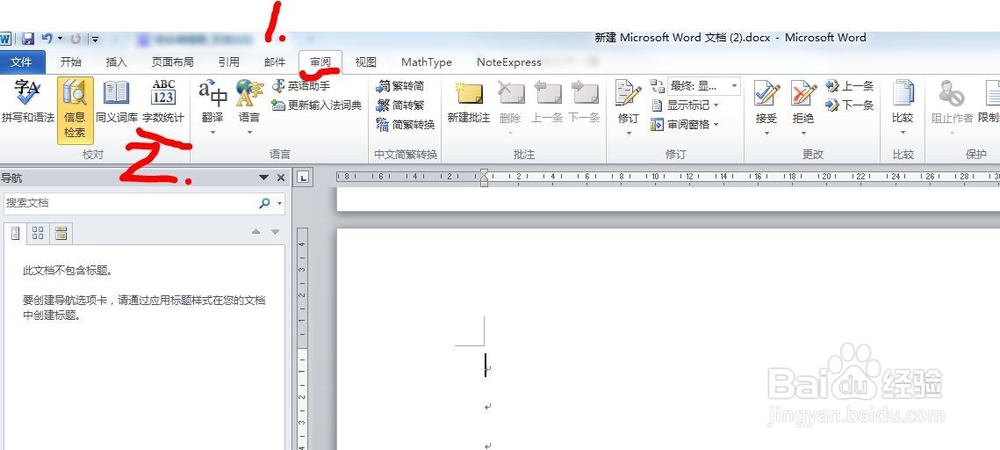Screen dimensions: 1000x450
Task: Go to Previous change (上一条) in Changes group
Action: [x=849, y=86]
